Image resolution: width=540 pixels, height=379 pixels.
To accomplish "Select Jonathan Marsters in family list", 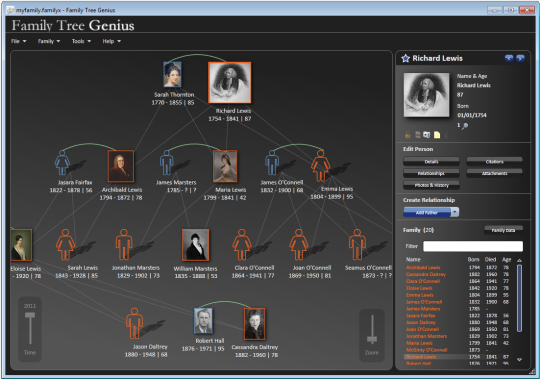I will [x=458, y=336].
